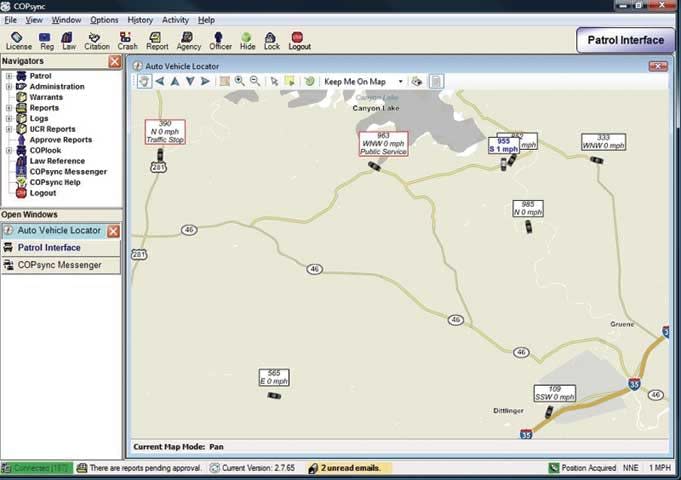This screenshot has width=681, height=480.
Task: Select the pan hand map tool
Action: point(144,81)
